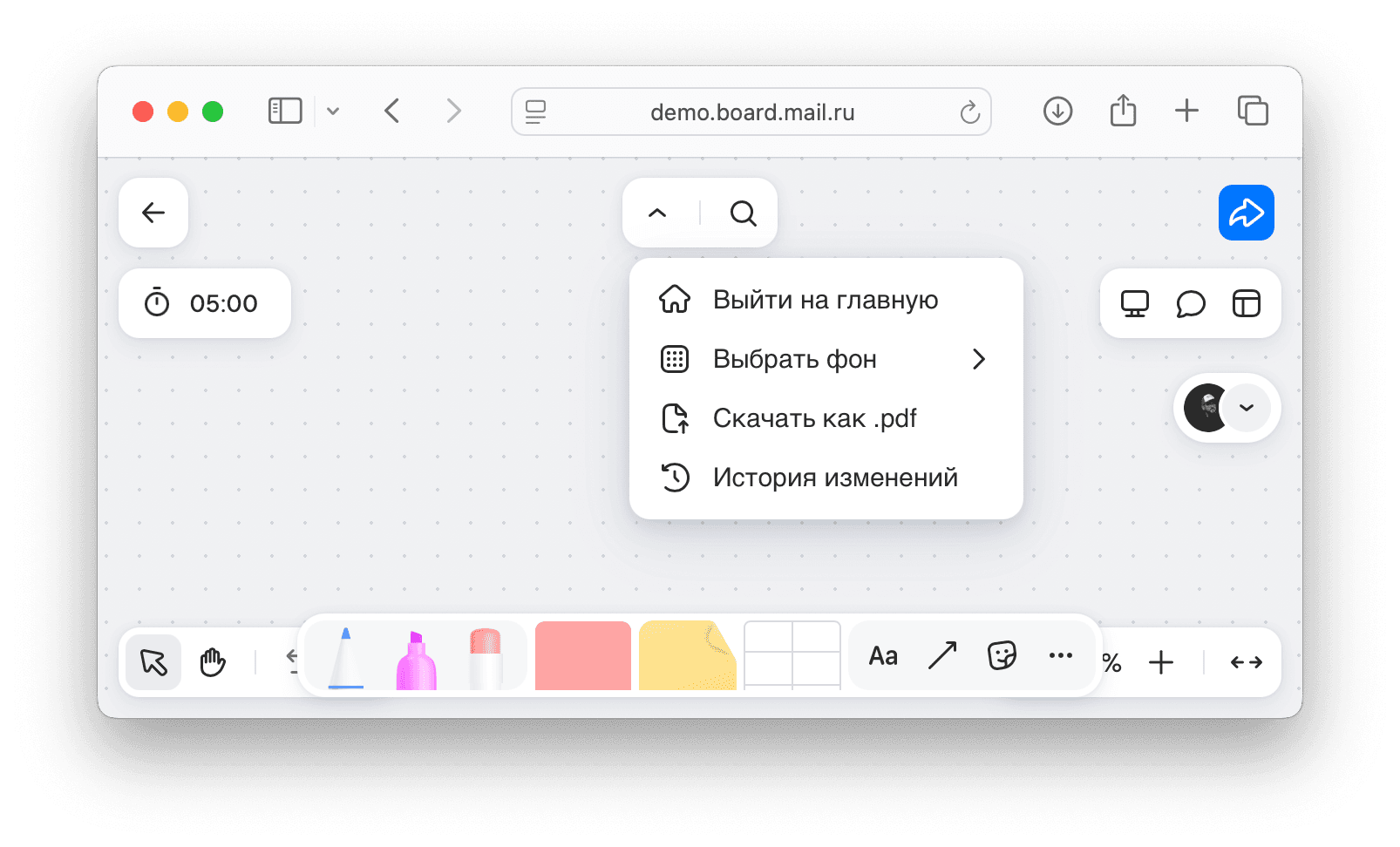Click the blue share button
This screenshot has height=847, width=1400.
(1246, 213)
